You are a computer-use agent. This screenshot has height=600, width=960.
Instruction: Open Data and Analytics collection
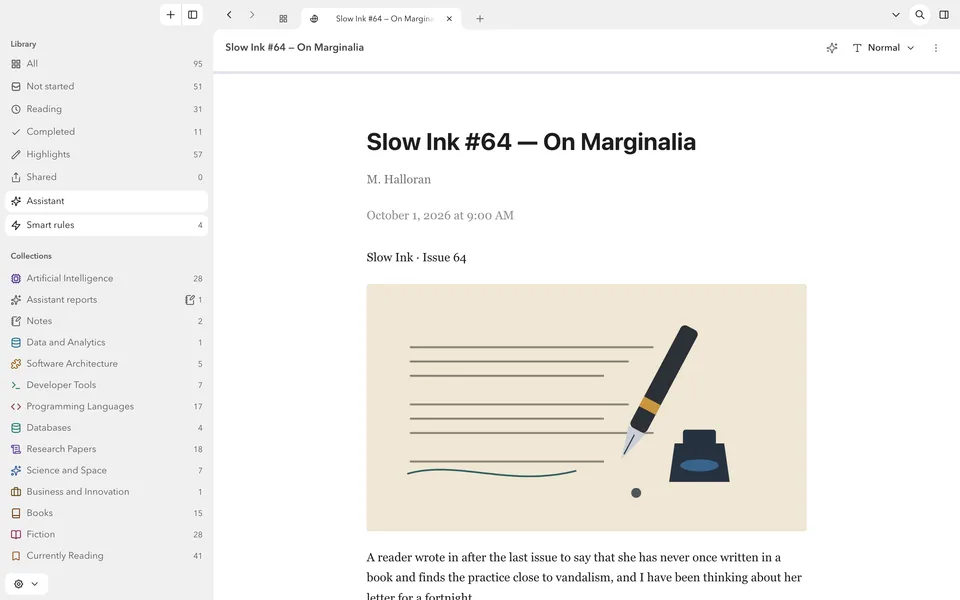click(107, 342)
